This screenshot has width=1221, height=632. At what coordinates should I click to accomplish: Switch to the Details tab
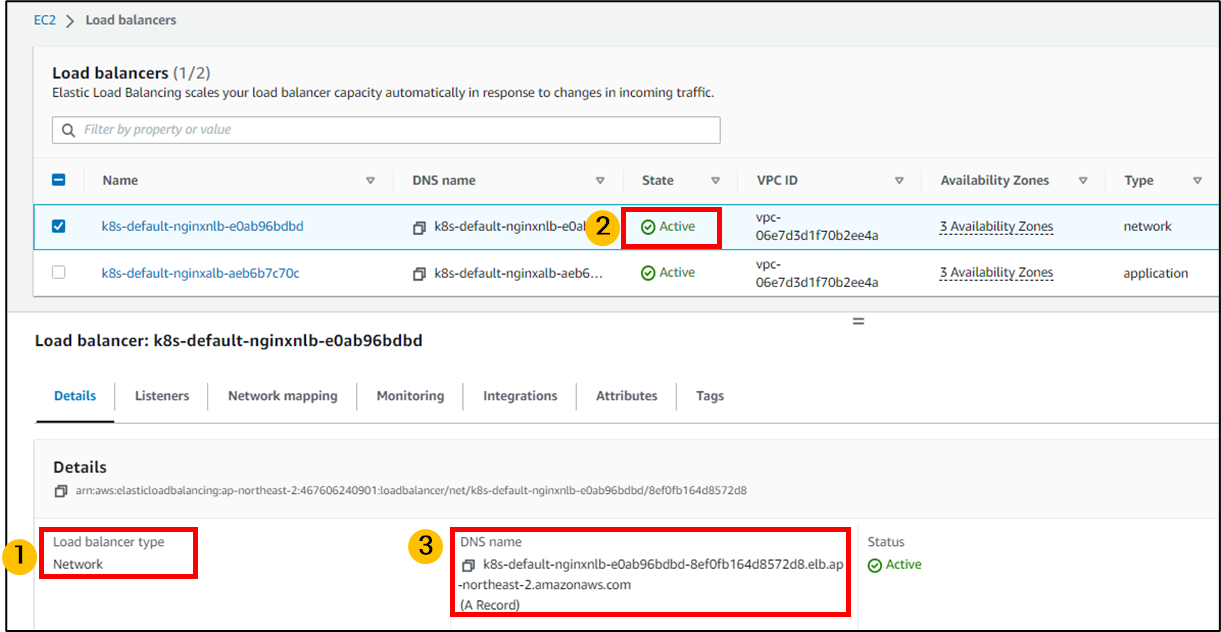pyautogui.click(x=75, y=396)
